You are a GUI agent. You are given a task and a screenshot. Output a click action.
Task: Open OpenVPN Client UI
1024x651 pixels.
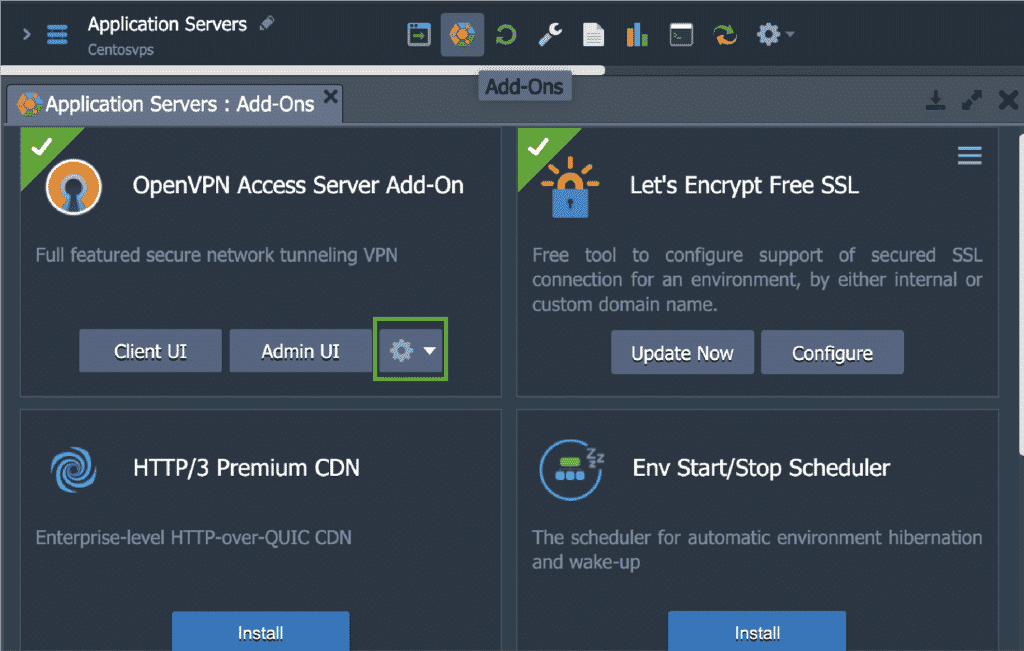(x=150, y=351)
